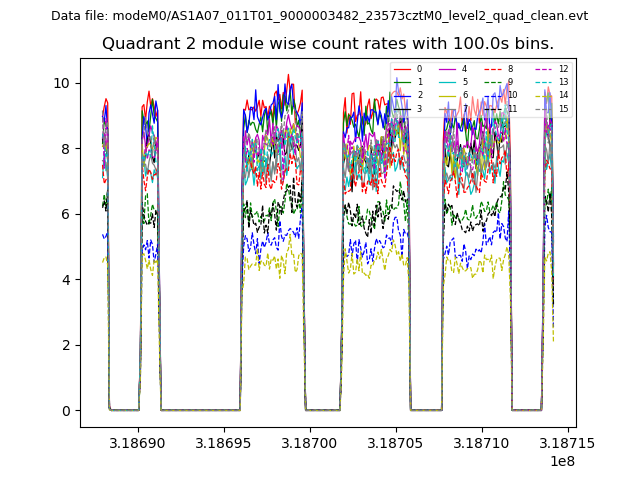Click the y-axis tick label 10

coord(61,83)
